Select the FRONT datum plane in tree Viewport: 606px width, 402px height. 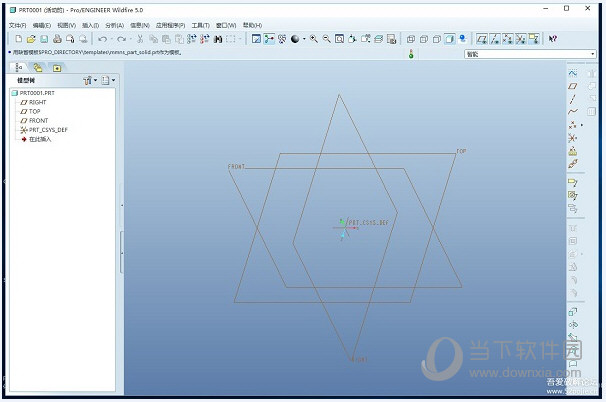[x=34, y=121]
